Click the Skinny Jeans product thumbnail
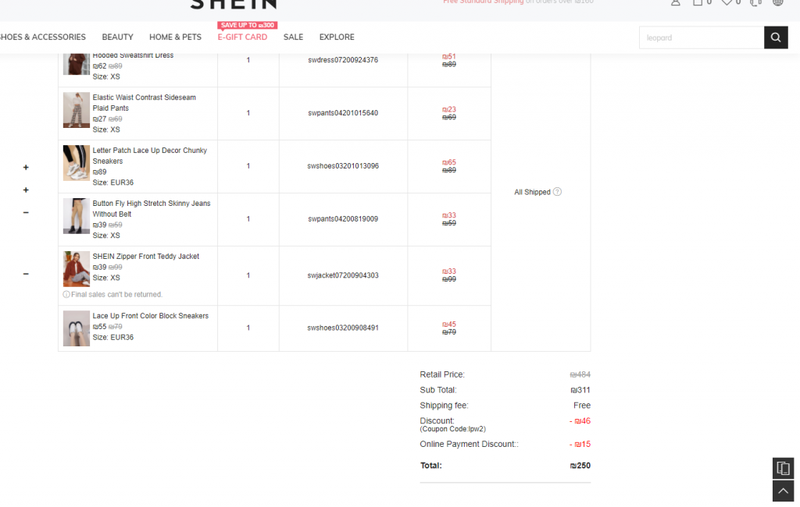 tap(76, 216)
